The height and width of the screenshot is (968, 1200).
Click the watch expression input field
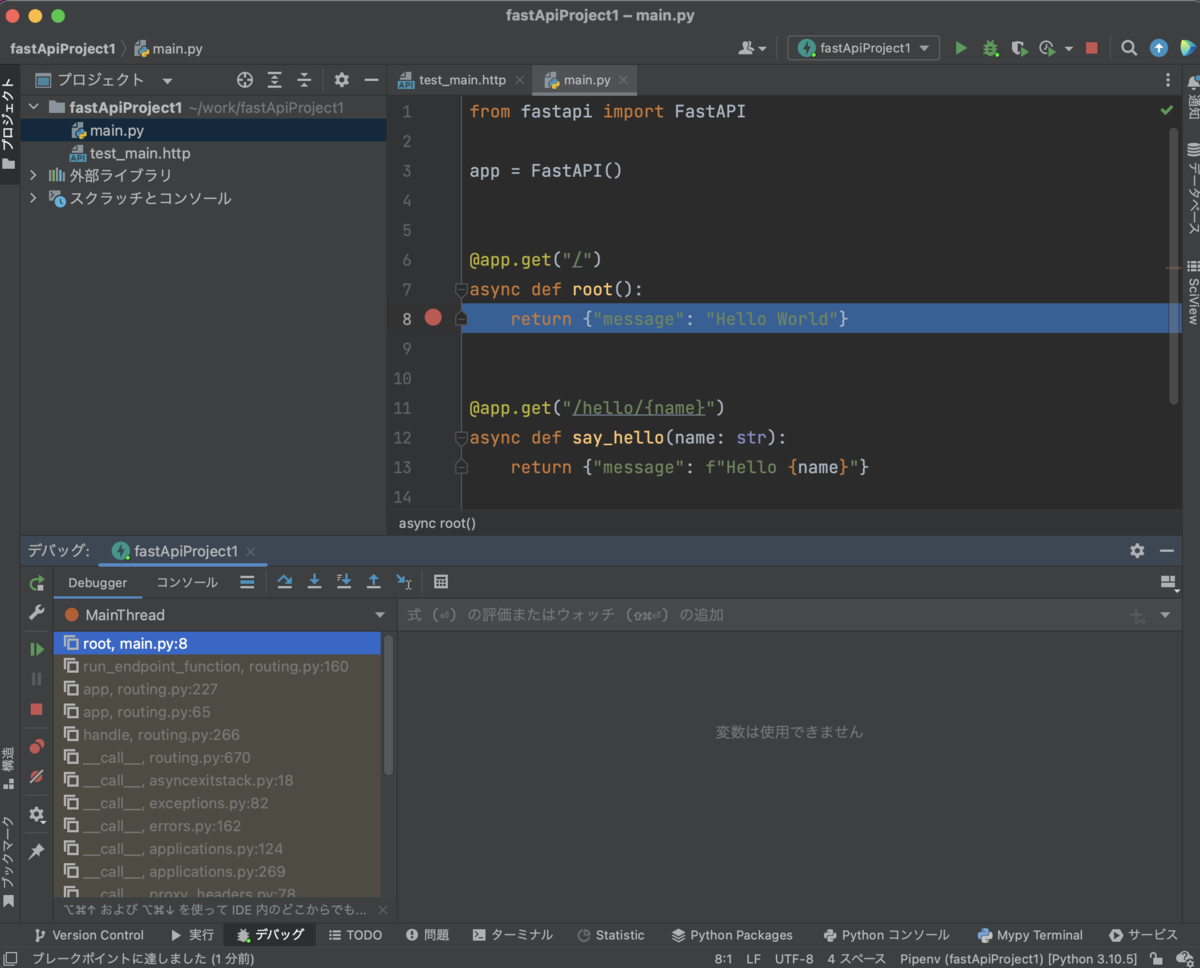[761, 615]
